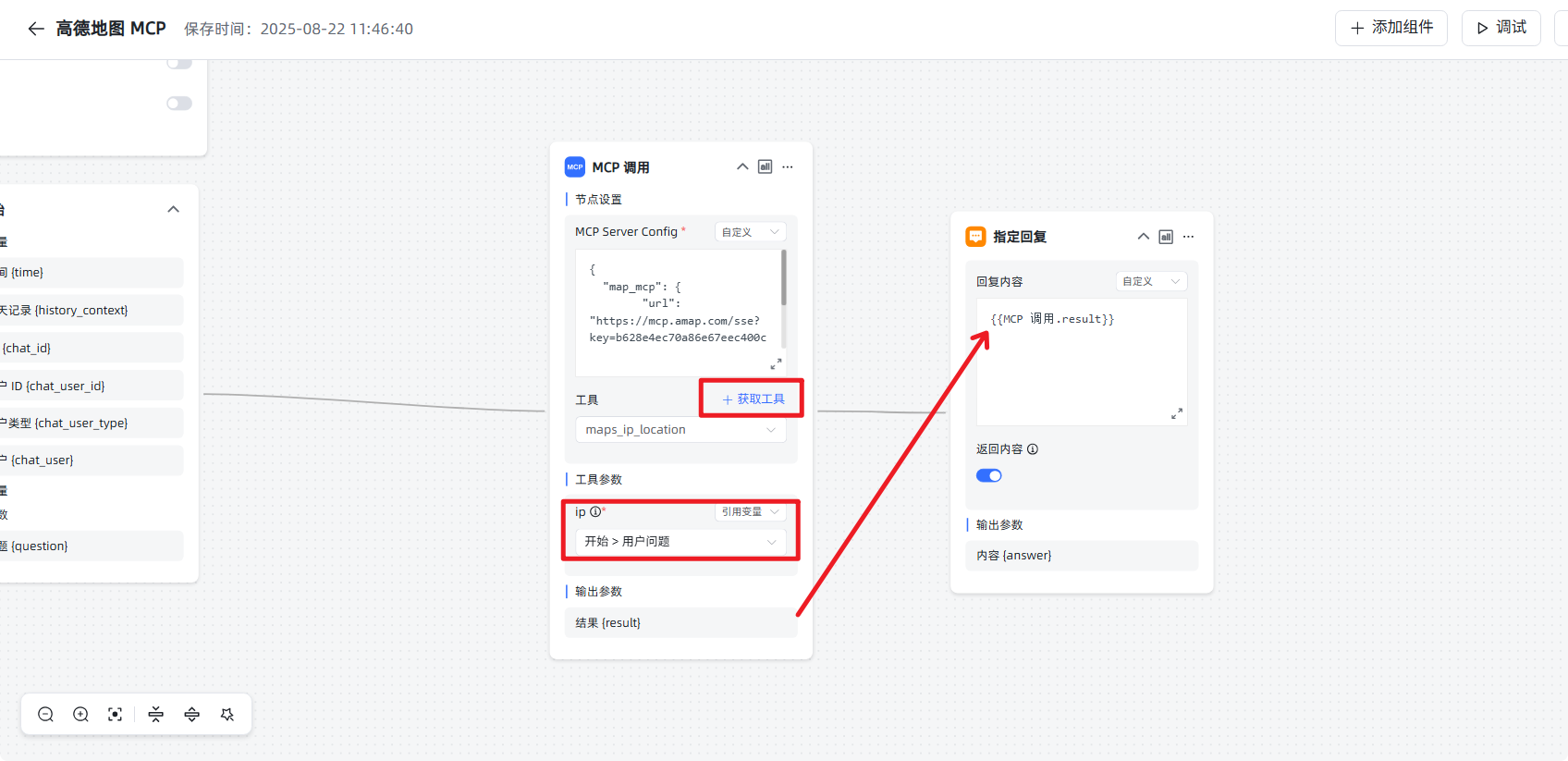Collapse the MCP 调用 node

(742, 167)
